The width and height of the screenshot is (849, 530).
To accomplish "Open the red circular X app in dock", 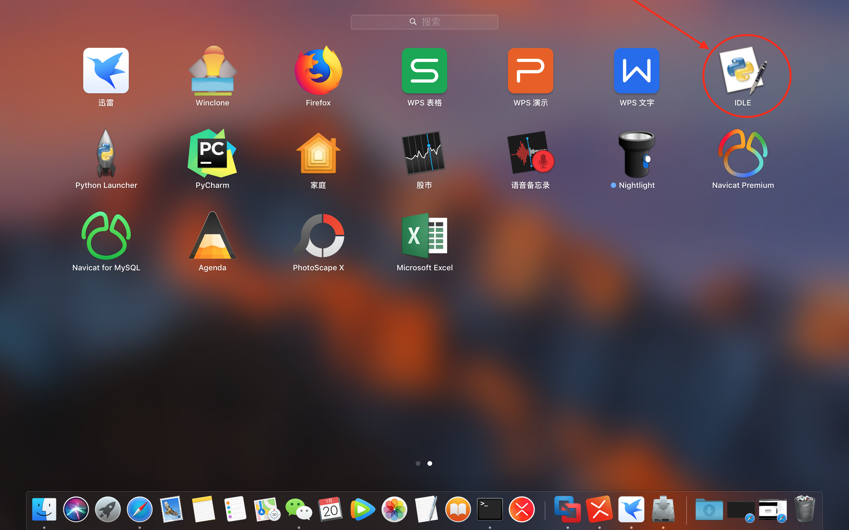I will click(x=522, y=509).
